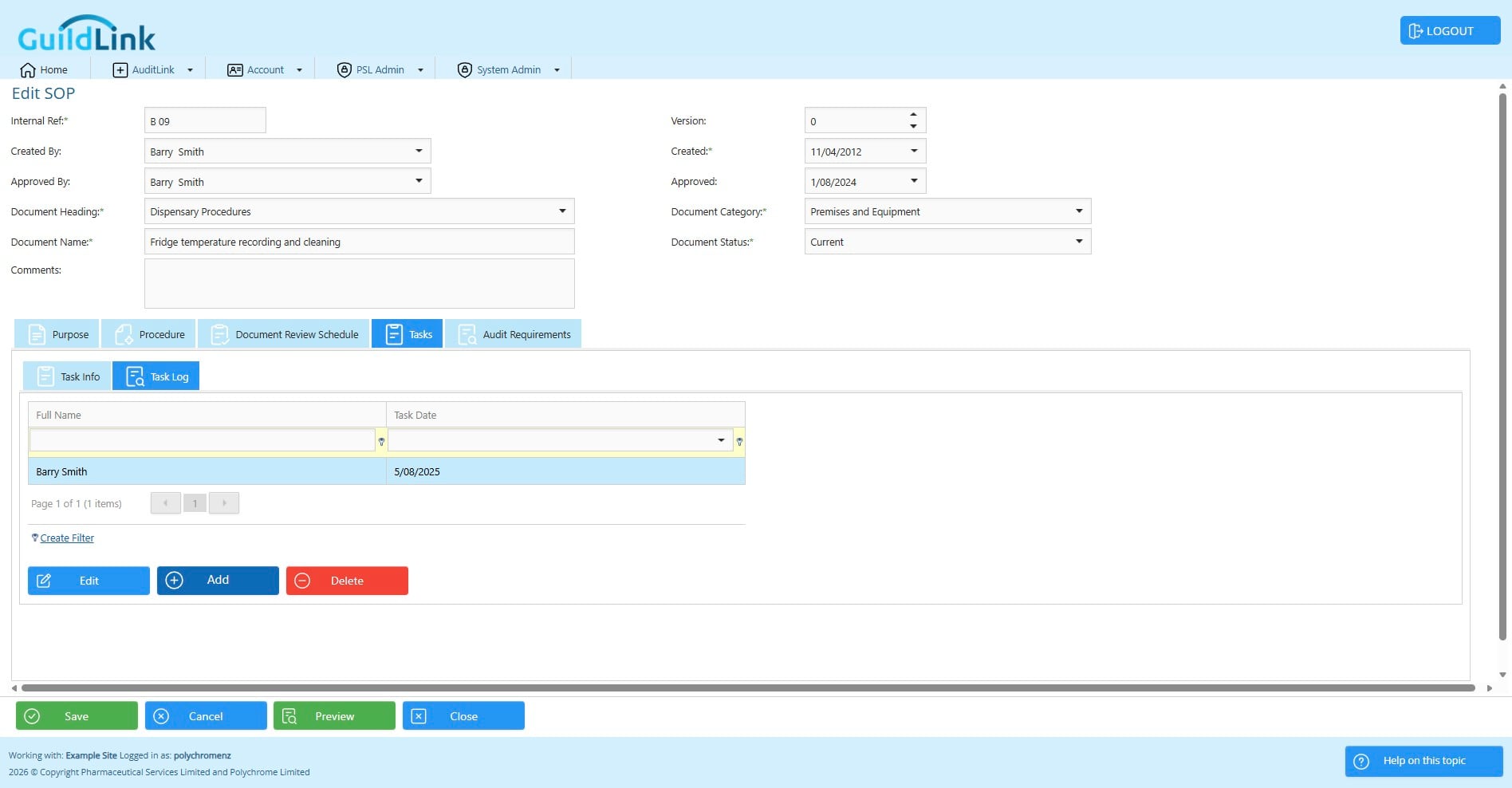Click the System Admin shield icon
The height and width of the screenshot is (788, 1512).
pos(465,70)
